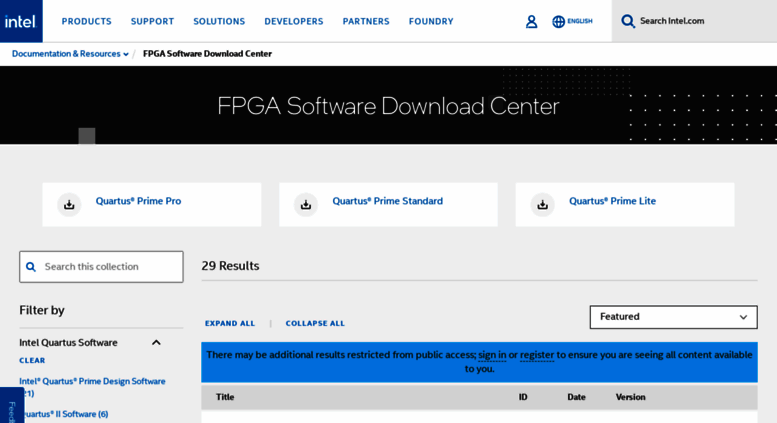Open the PARTNERS menu

click(x=366, y=21)
